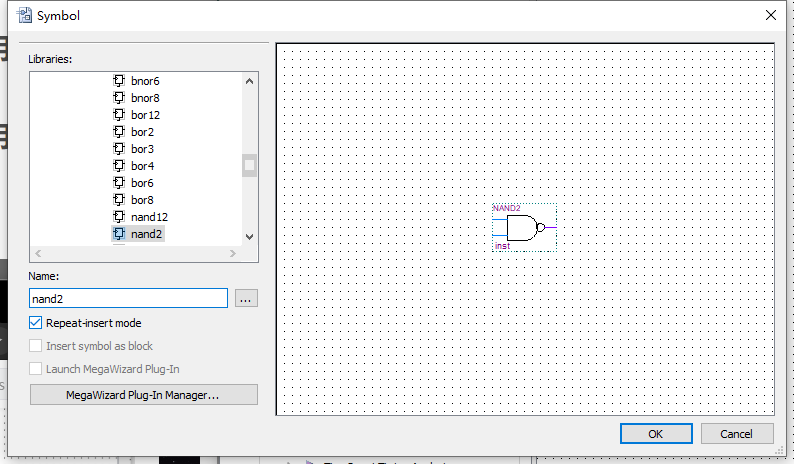Screen dimensions: 794x464
Task: Select bor3 in the libraries list
Action: click(142, 149)
